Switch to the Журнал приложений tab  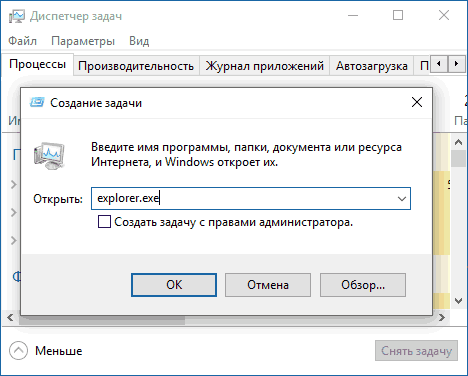click(265, 66)
